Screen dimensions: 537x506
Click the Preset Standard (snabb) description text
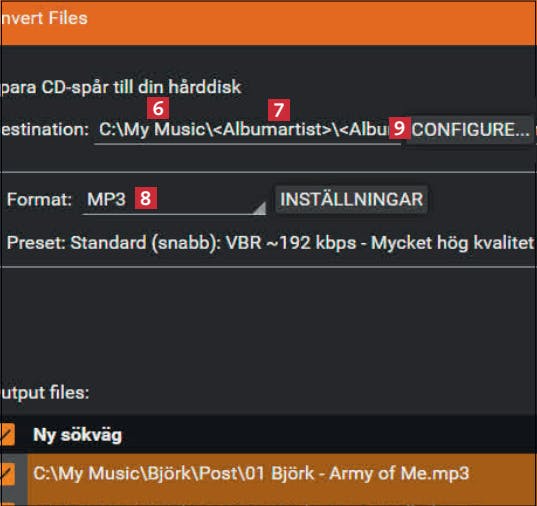[271, 243]
